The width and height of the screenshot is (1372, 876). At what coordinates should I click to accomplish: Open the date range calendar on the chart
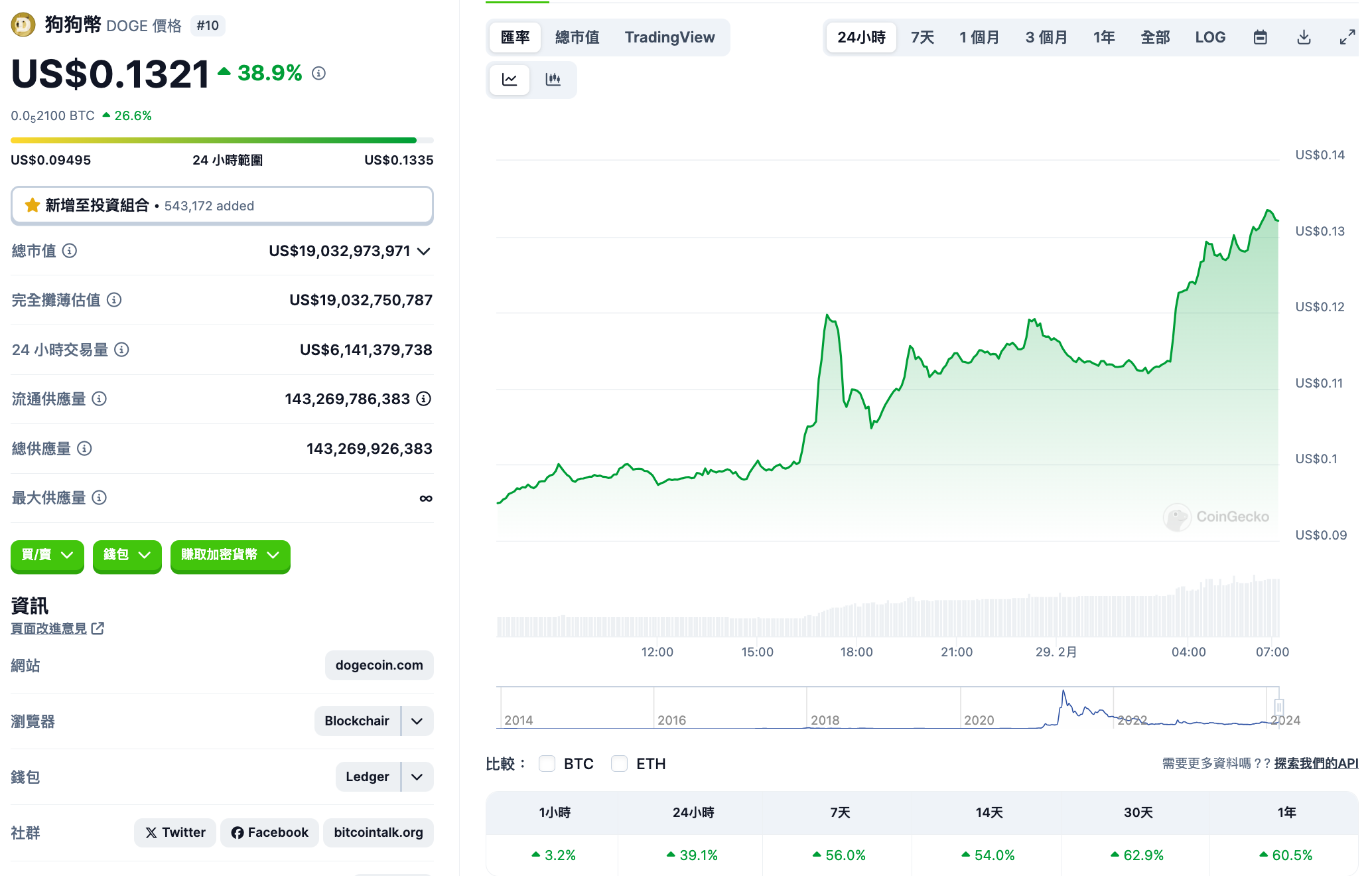1261,37
